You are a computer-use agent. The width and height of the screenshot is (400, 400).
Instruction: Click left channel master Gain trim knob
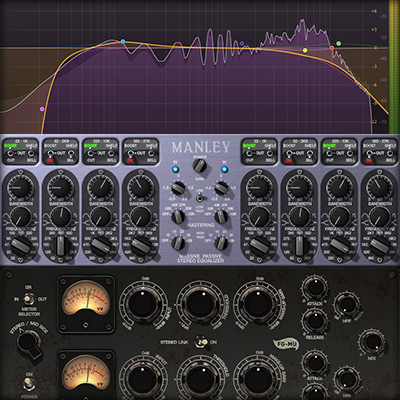(178, 188)
